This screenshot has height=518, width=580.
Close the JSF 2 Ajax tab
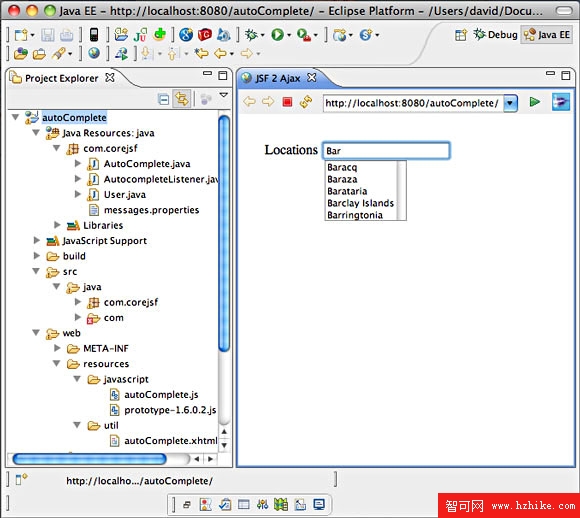coord(312,78)
